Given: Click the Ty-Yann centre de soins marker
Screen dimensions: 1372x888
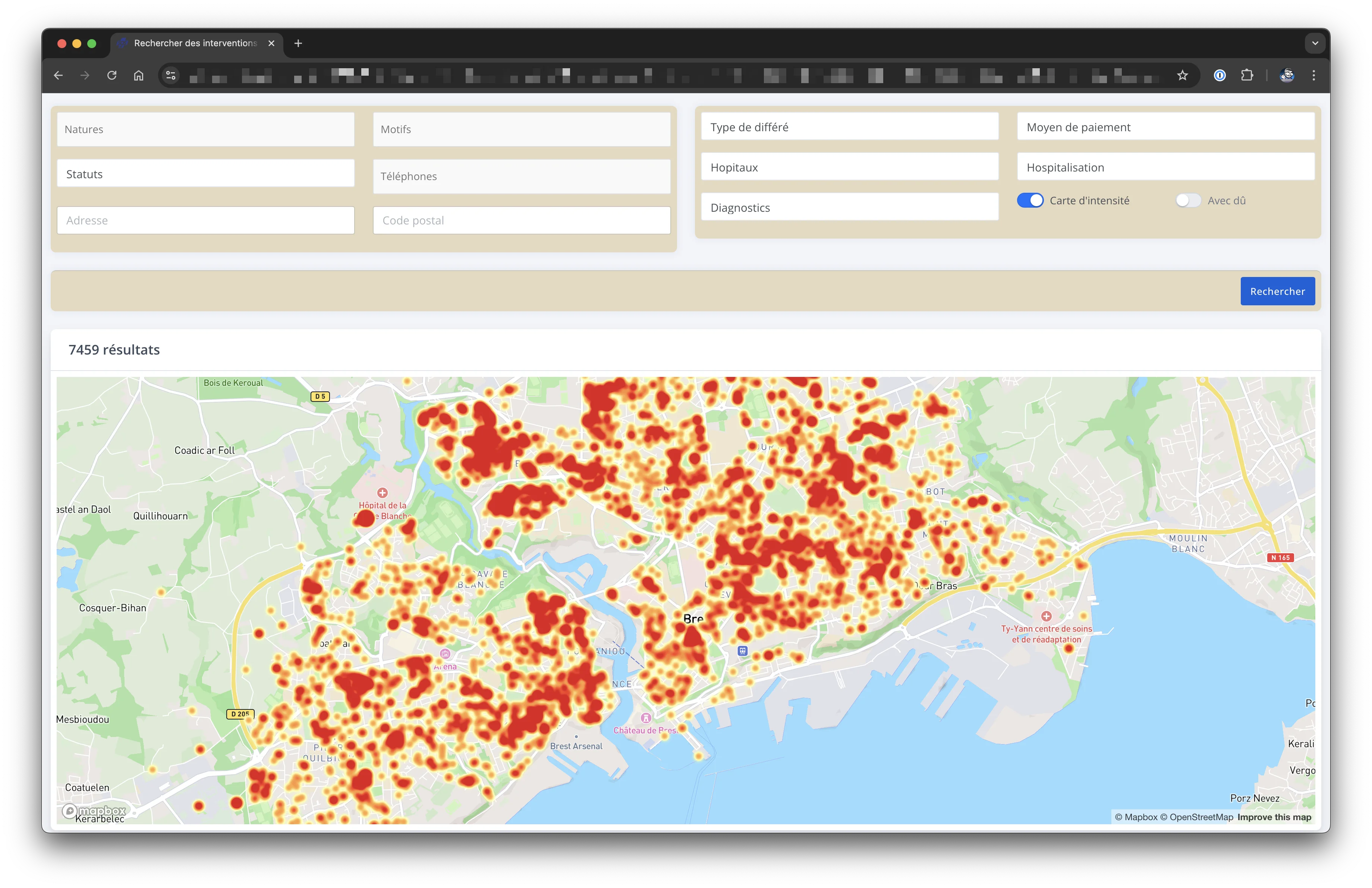Looking at the screenshot, I should coord(1046,616).
